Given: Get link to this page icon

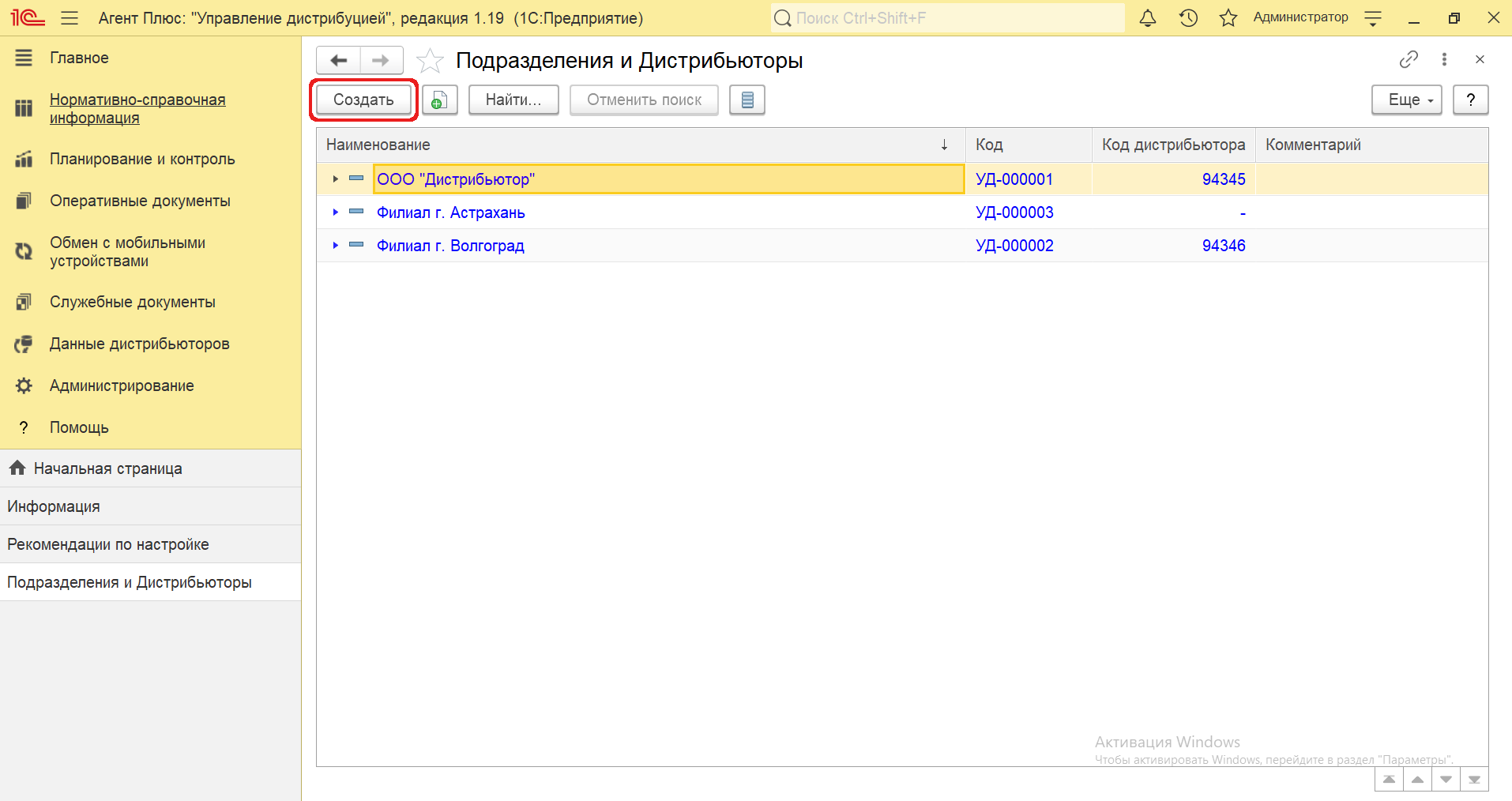Looking at the screenshot, I should pos(1409,59).
